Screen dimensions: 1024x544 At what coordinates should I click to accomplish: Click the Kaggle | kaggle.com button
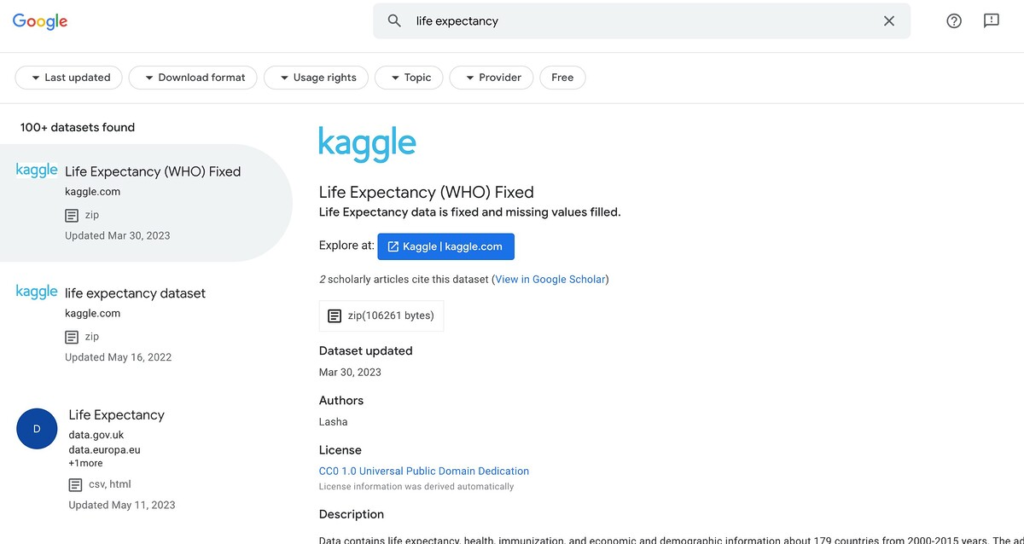[x=446, y=246]
